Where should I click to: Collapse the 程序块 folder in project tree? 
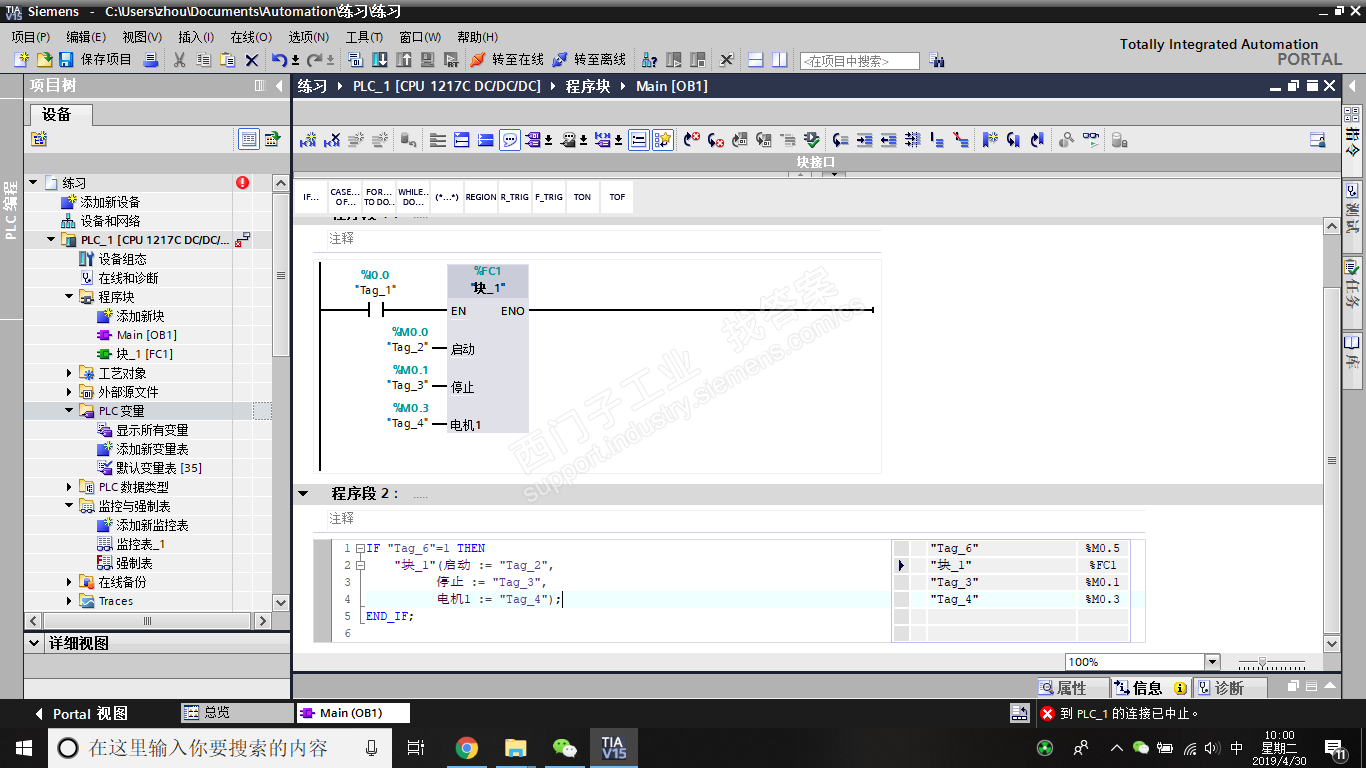(x=70, y=297)
